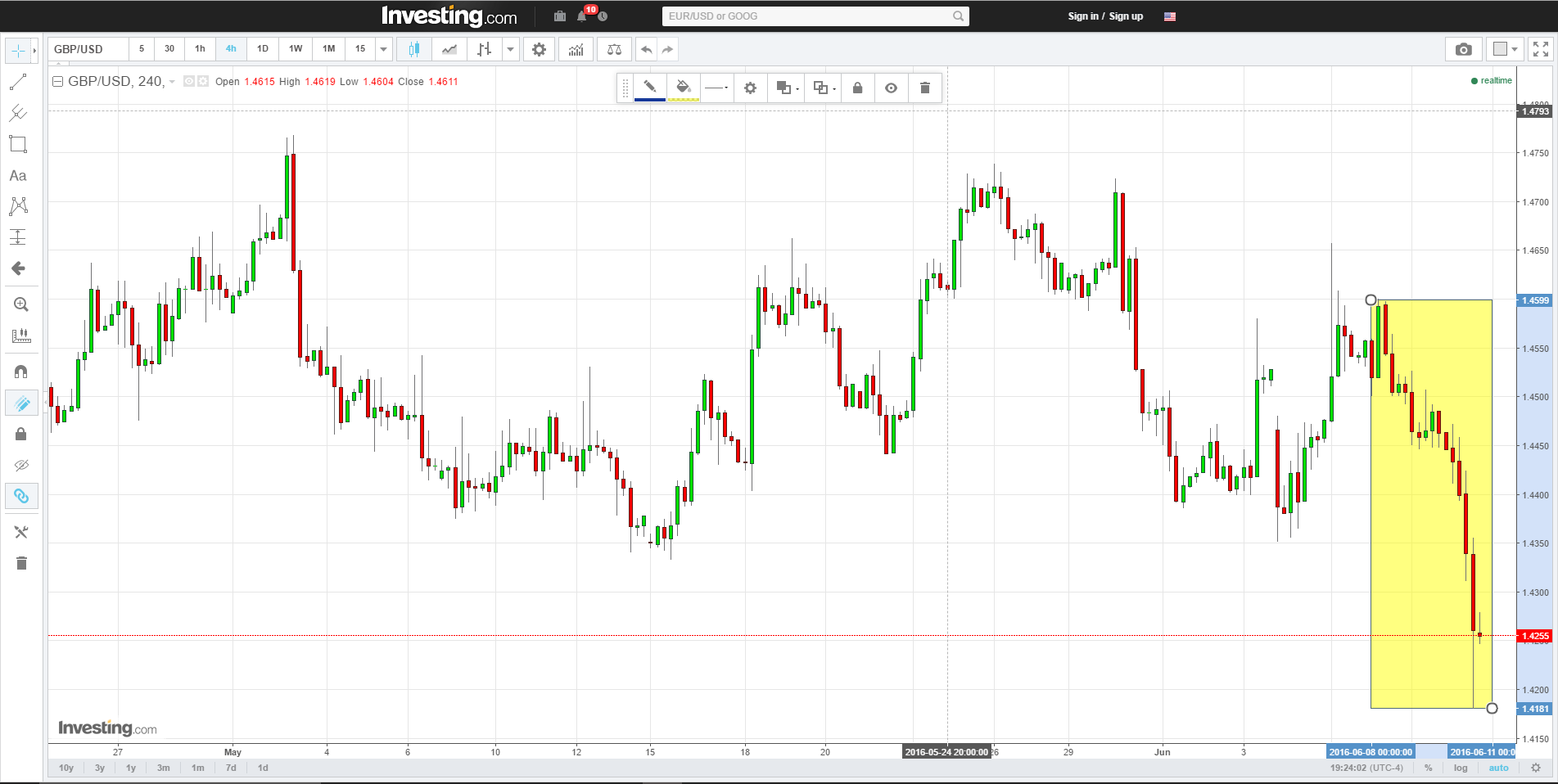Open the portfolio briefcase icon
This screenshot has width=1558, height=784.
pyautogui.click(x=560, y=16)
